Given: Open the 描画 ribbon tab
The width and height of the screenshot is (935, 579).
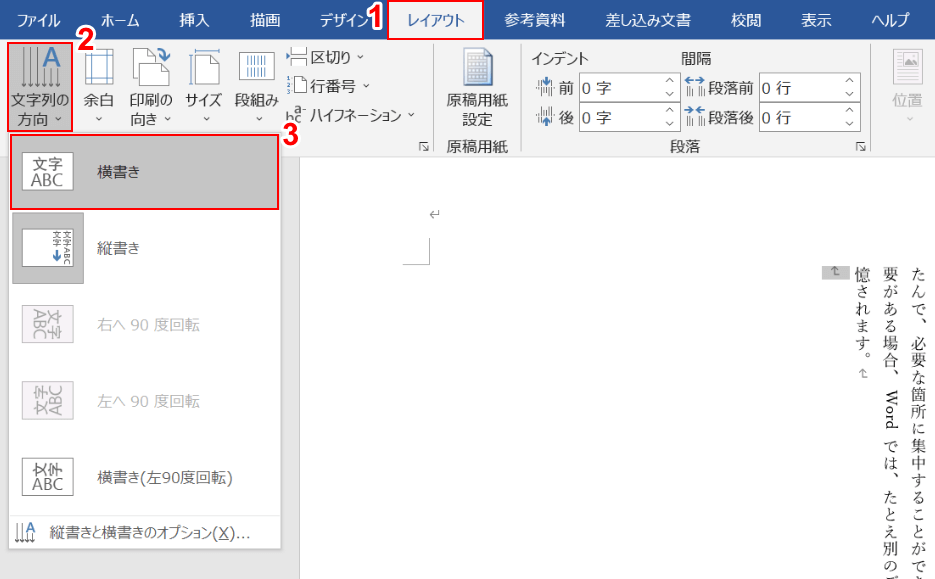Looking at the screenshot, I should [265, 20].
